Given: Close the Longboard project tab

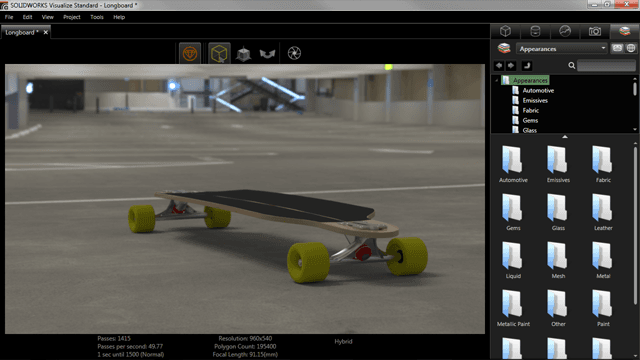Looking at the screenshot, I should point(46,32).
